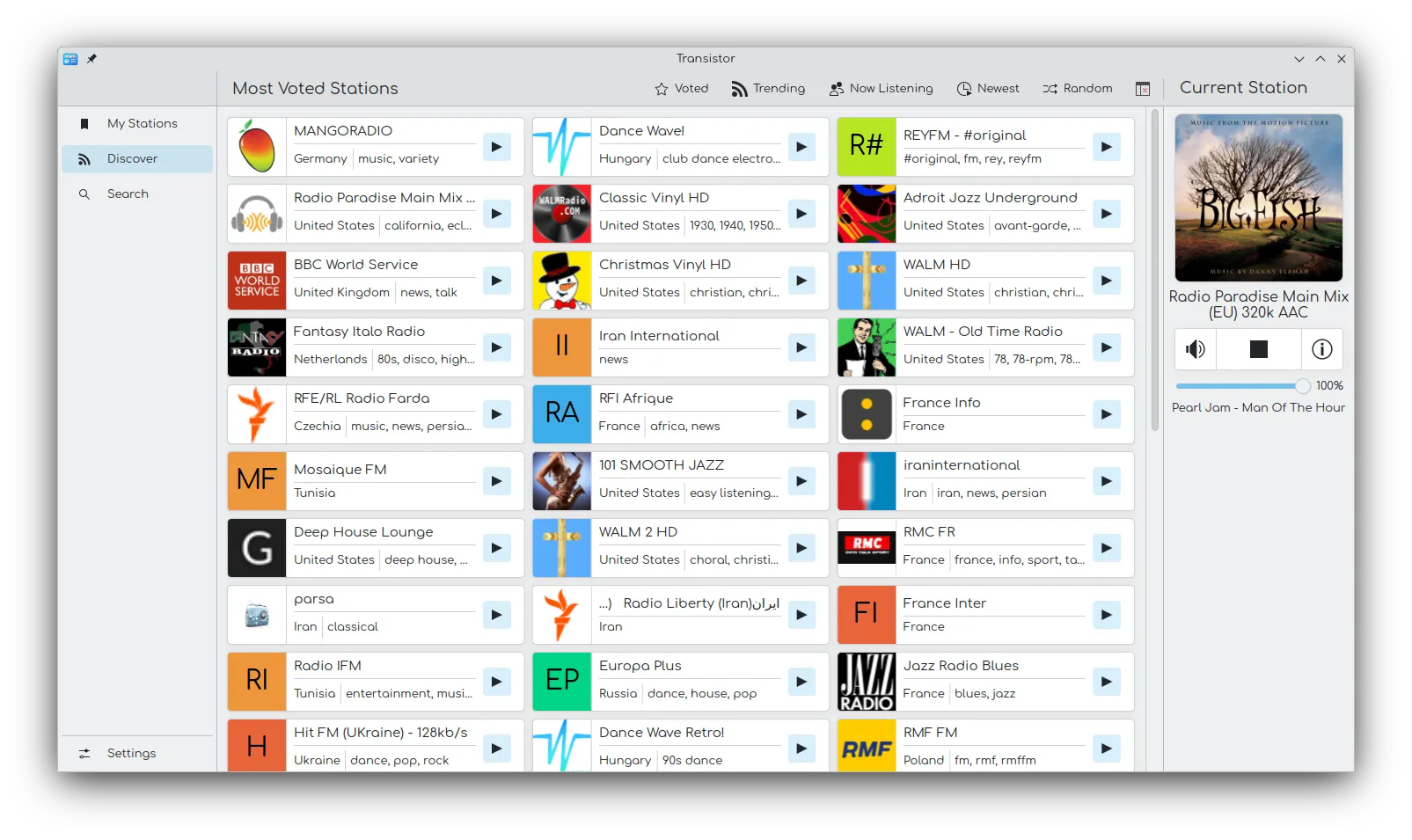
Task: Toggle the Voted star sorting option
Action: tap(681, 88)
